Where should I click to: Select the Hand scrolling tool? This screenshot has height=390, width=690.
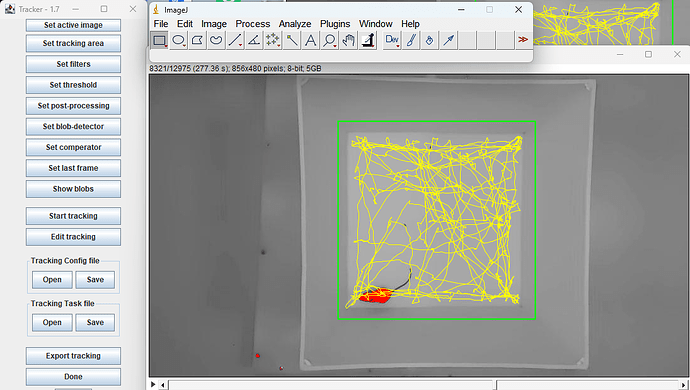[x=349, y=40]
